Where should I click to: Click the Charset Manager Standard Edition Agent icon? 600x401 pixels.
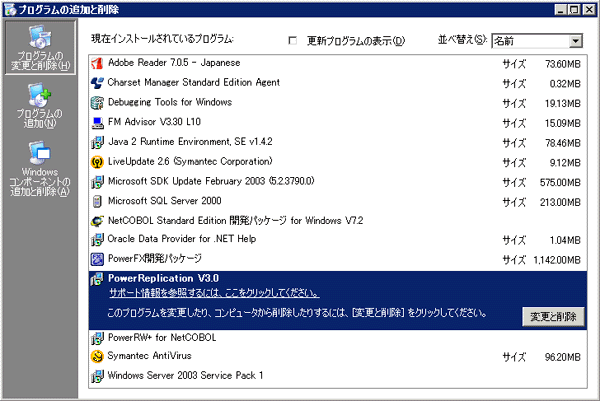pos(97,83)
